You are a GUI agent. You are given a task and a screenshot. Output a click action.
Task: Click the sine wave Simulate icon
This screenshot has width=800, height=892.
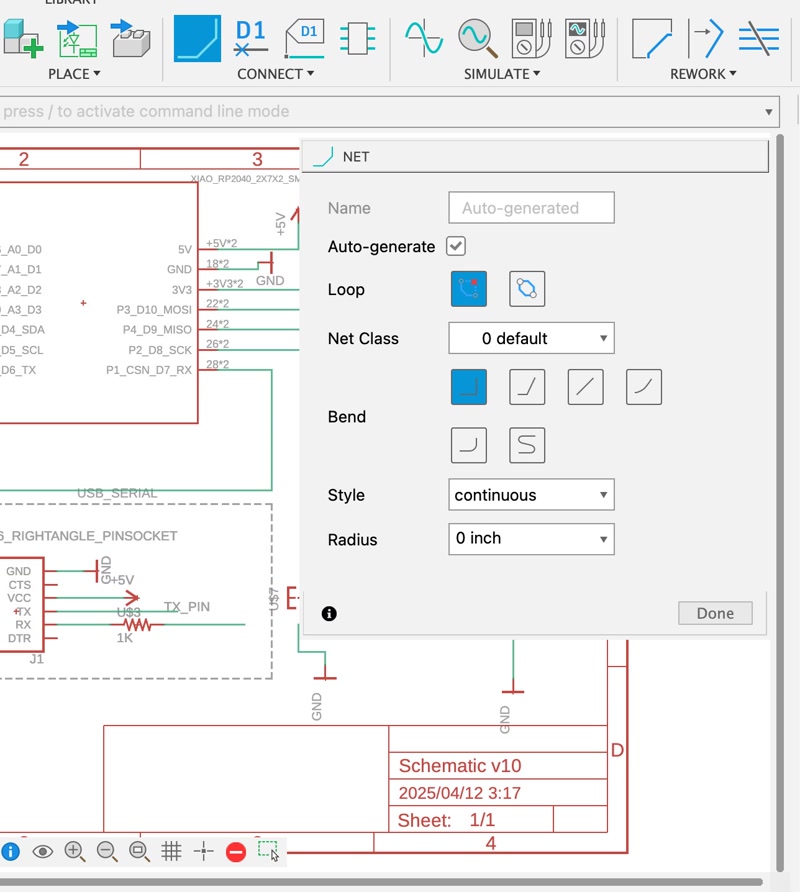coord(424,38)
